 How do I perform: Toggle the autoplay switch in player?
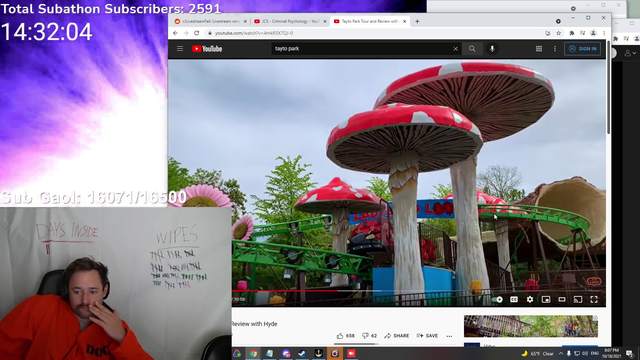point(497,300)
